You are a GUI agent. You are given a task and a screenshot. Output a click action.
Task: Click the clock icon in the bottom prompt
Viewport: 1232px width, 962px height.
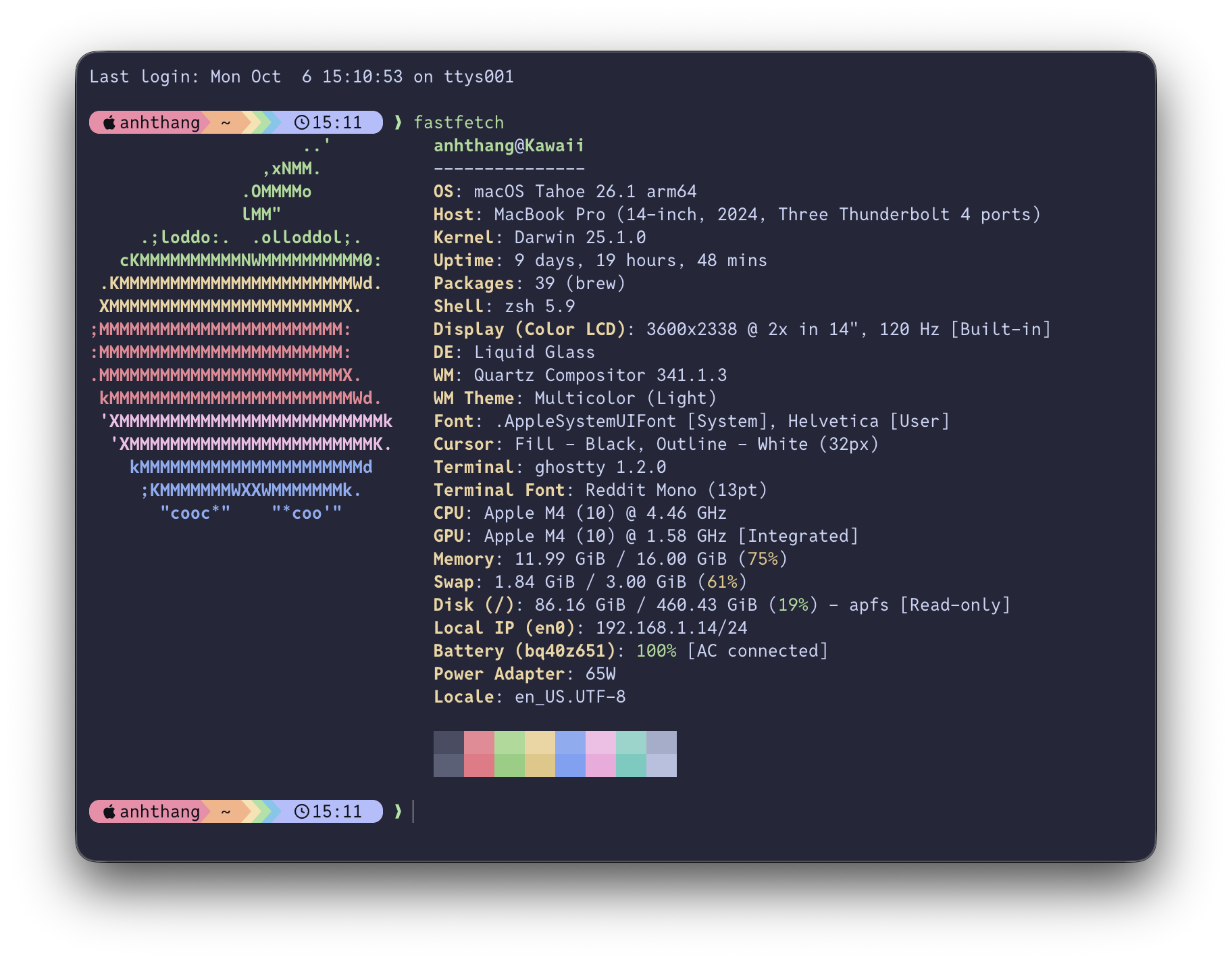[x=302, y=811]
